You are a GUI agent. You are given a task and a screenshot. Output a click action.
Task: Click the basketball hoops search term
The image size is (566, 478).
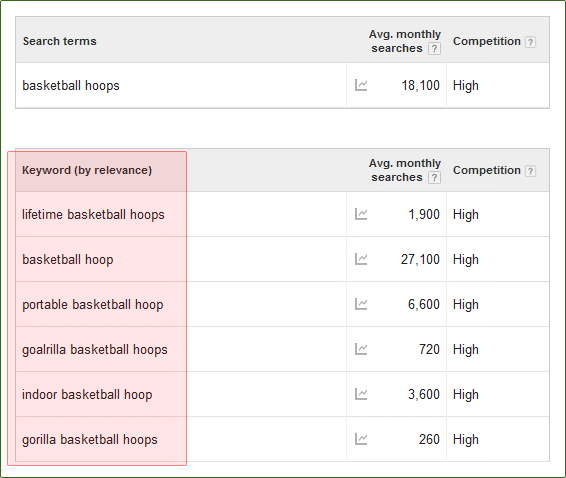pos(71,86)
